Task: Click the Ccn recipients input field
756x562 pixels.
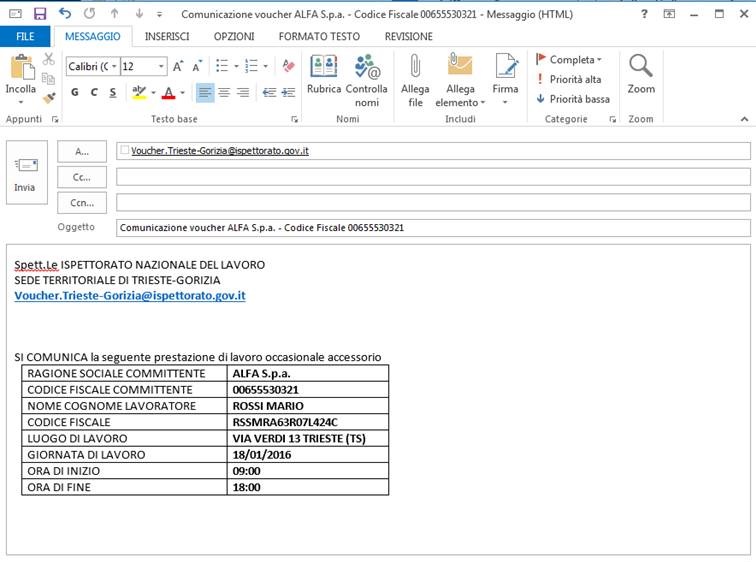Action: 433,202
